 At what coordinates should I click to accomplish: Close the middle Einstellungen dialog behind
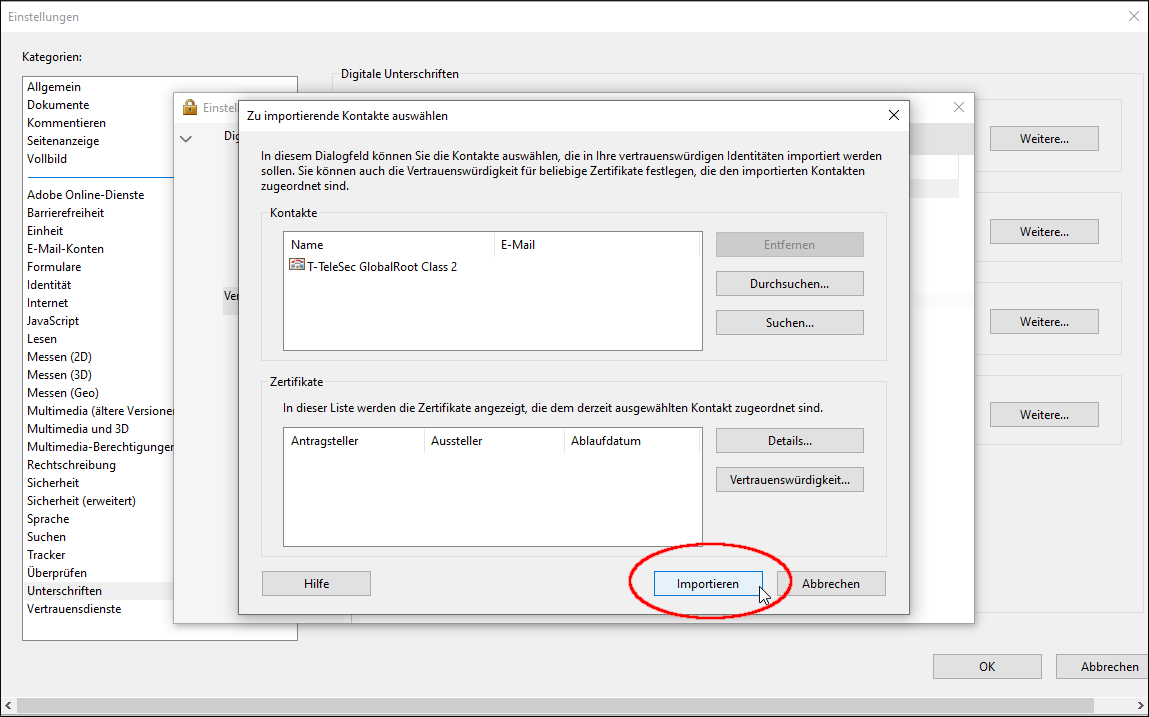point(958,107)
